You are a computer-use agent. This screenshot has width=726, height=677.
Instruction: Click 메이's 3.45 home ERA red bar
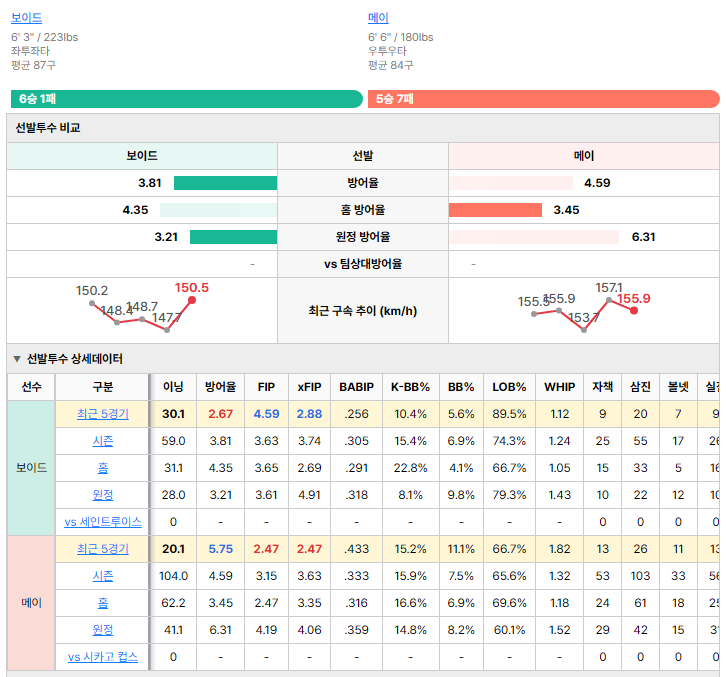(x=495, y=210)
